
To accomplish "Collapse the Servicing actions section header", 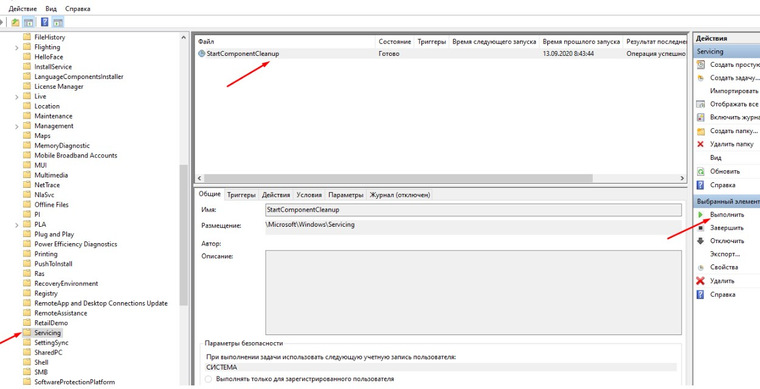I will (x=727, y=51).
